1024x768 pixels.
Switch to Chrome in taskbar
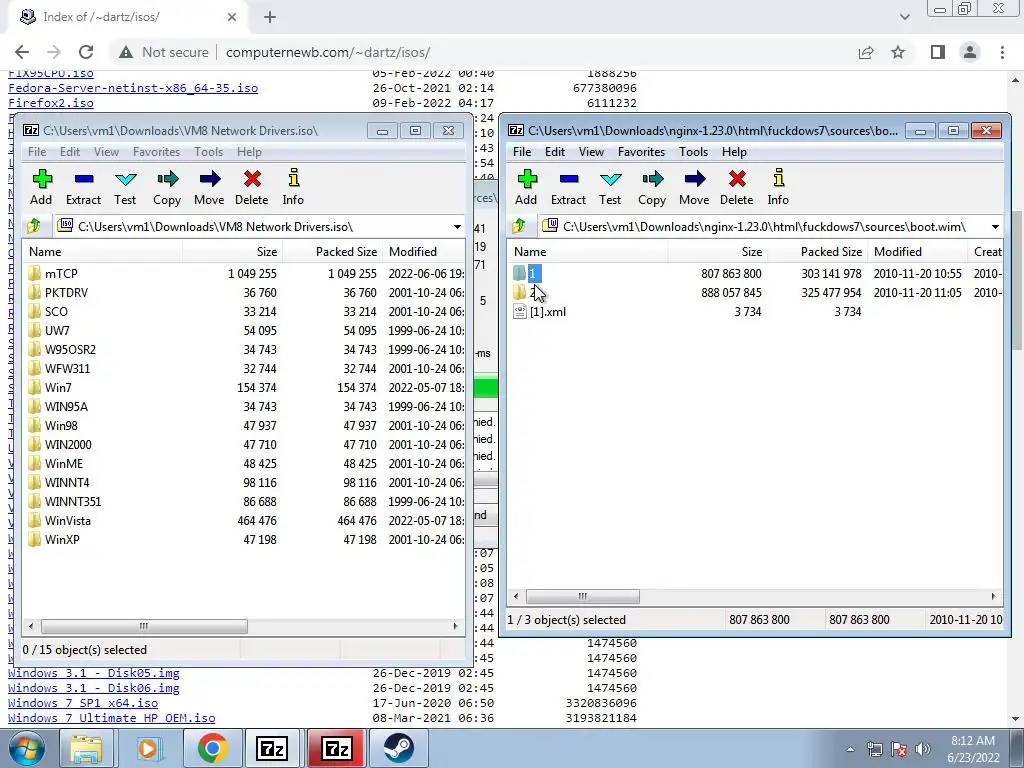pyautogui.click(x=212, y=748)
